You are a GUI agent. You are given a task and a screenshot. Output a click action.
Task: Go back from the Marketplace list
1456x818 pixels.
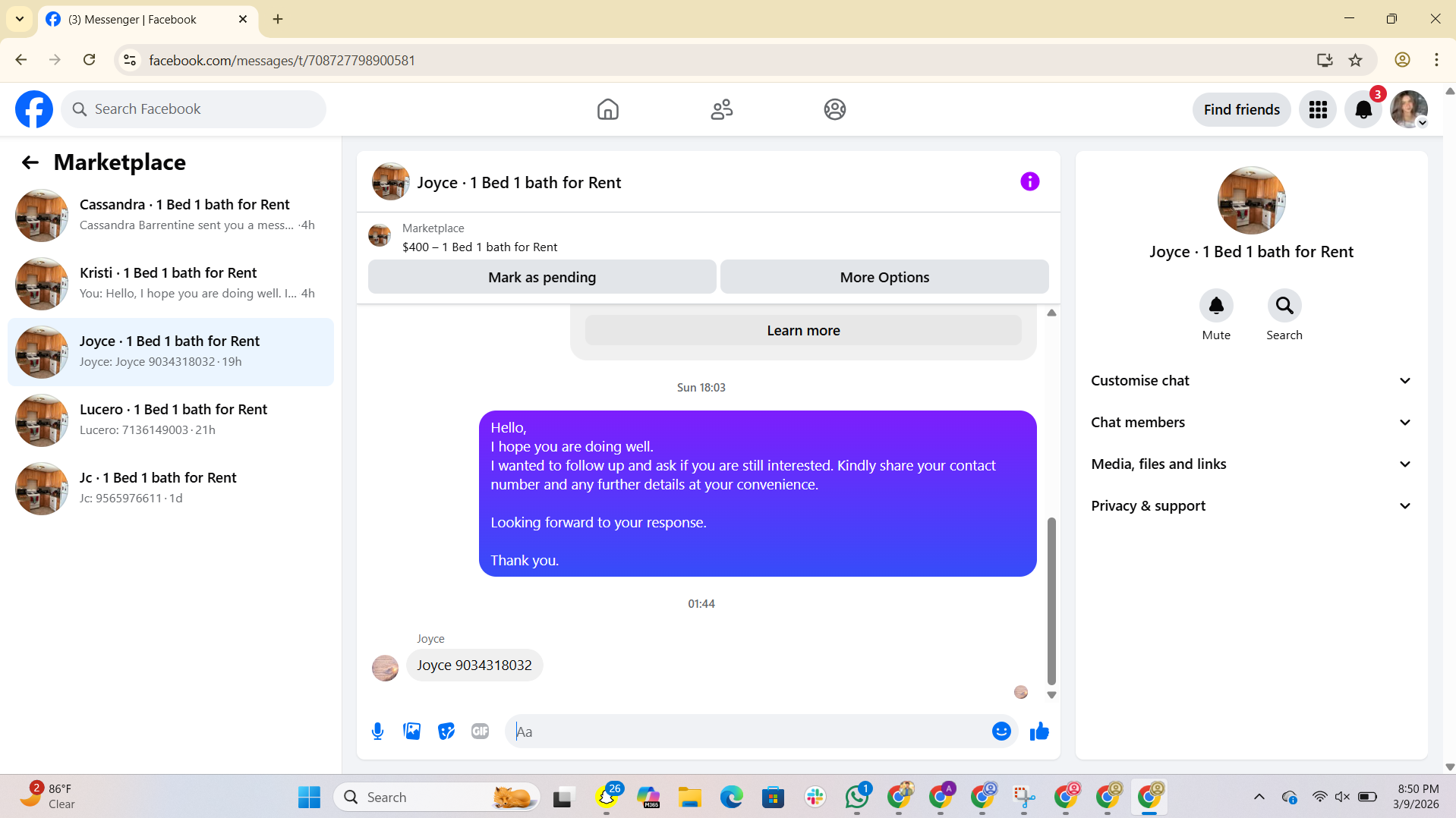coord(30,162)
